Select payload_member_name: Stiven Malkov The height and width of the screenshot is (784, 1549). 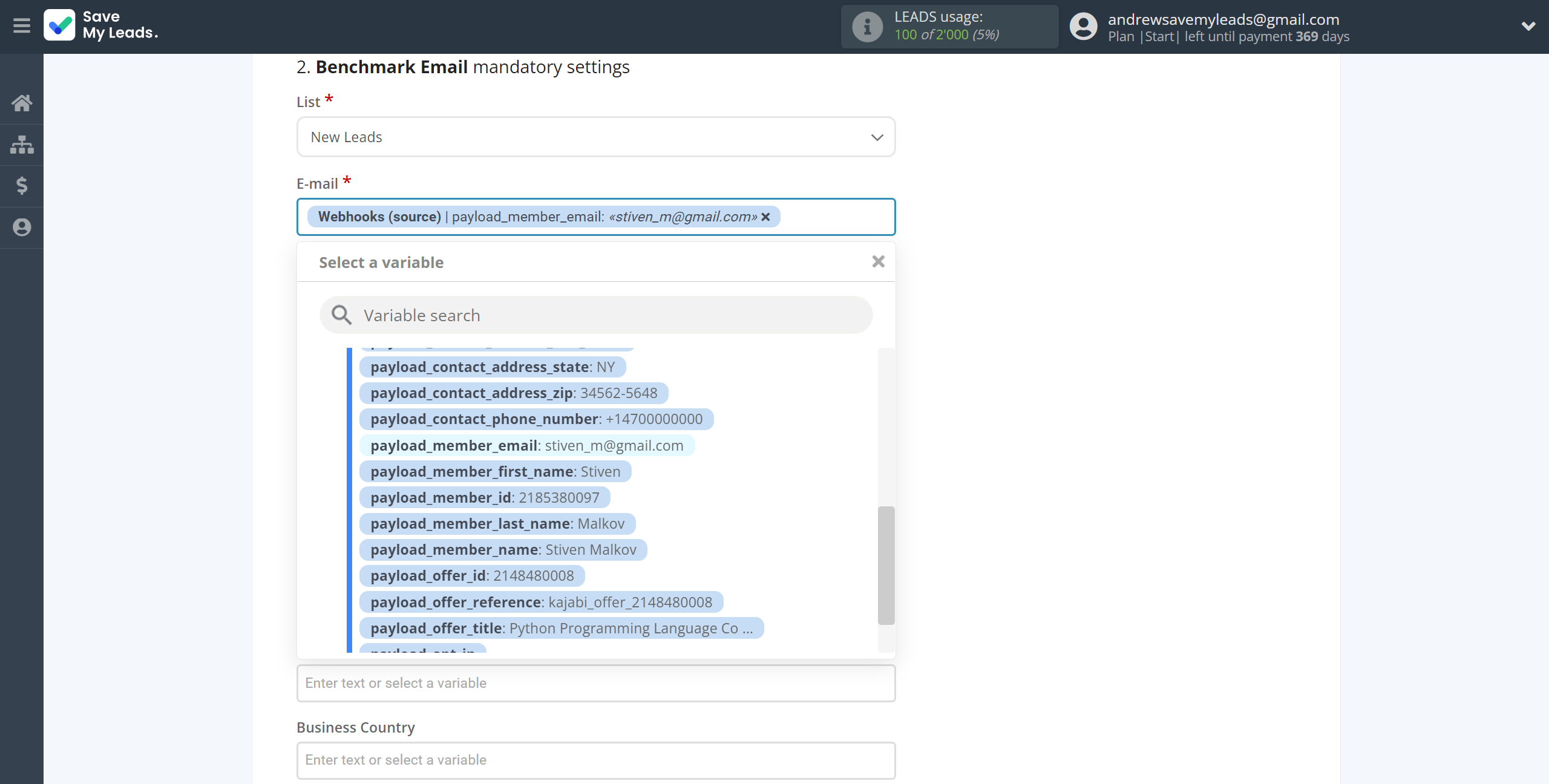coord(503,550)
